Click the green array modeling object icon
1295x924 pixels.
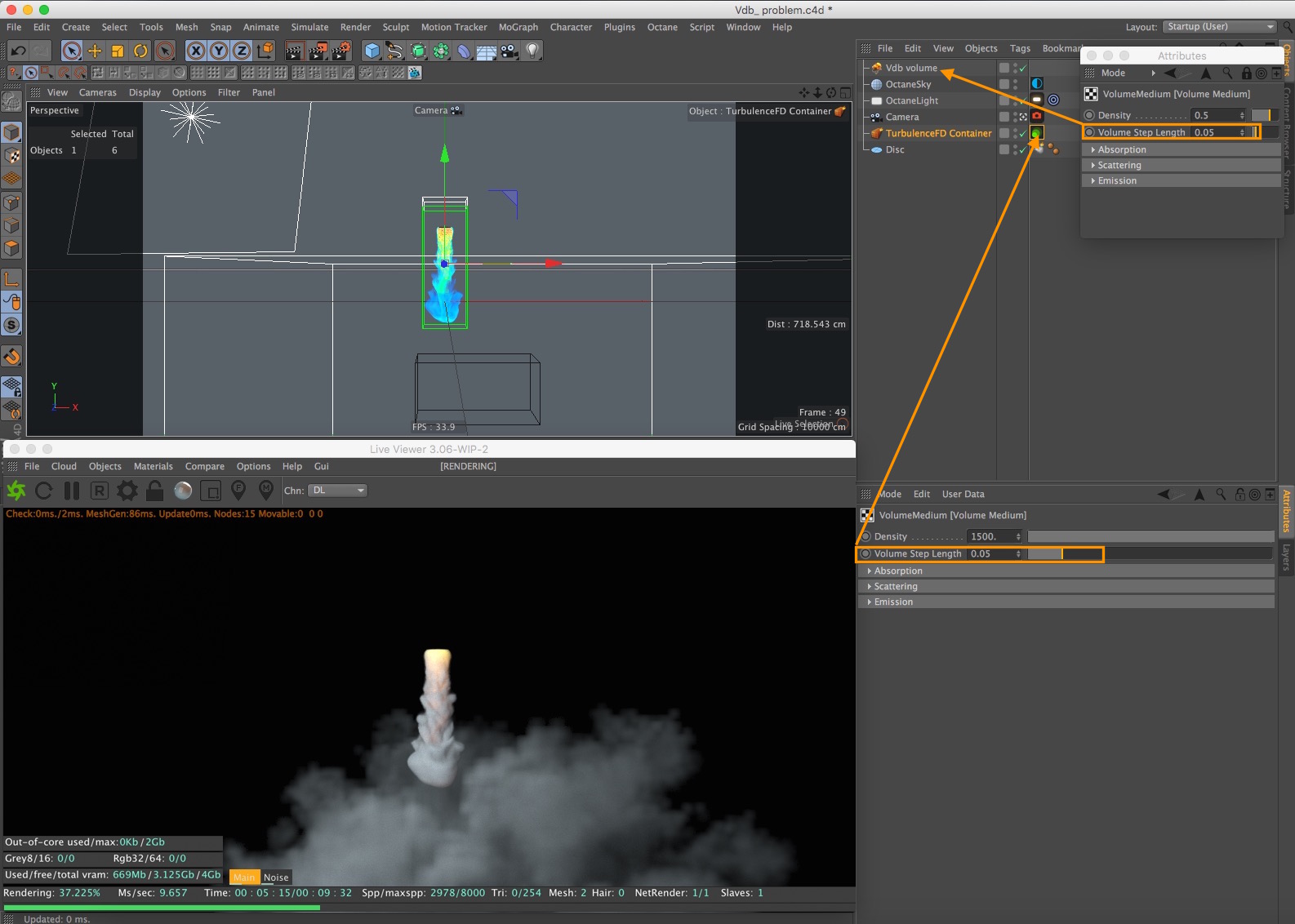click(441, 51)
